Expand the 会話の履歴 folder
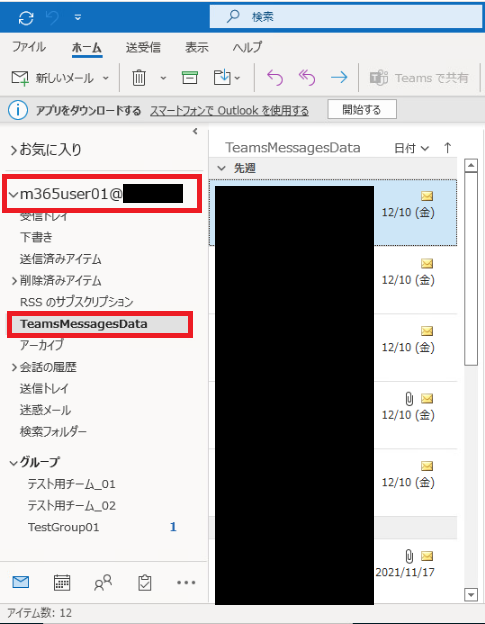The image size is (485, 624). point(14,367)
